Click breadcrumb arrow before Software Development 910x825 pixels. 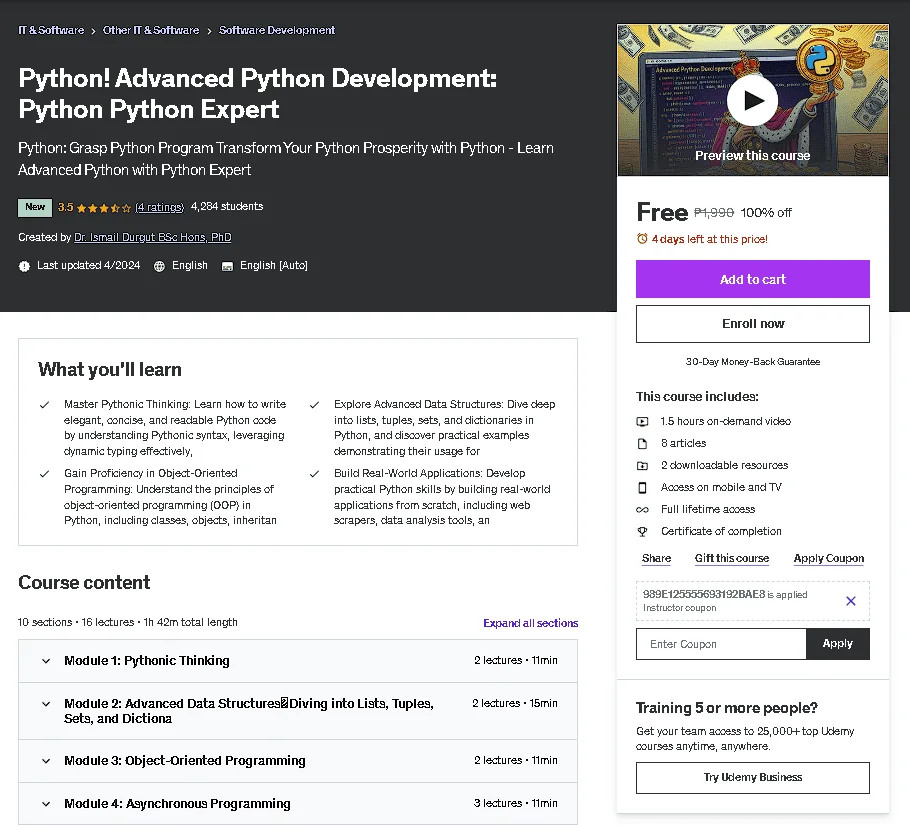pyautogui.click(x=209, y=31)
